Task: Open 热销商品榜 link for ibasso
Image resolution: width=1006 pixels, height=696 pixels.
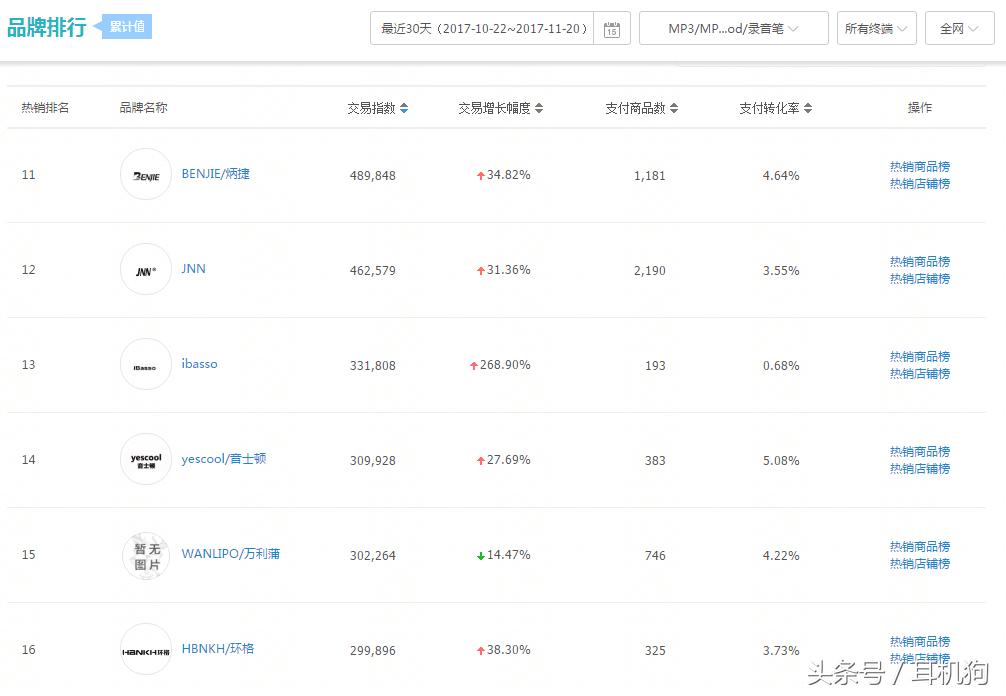Action: click(918, 356)
